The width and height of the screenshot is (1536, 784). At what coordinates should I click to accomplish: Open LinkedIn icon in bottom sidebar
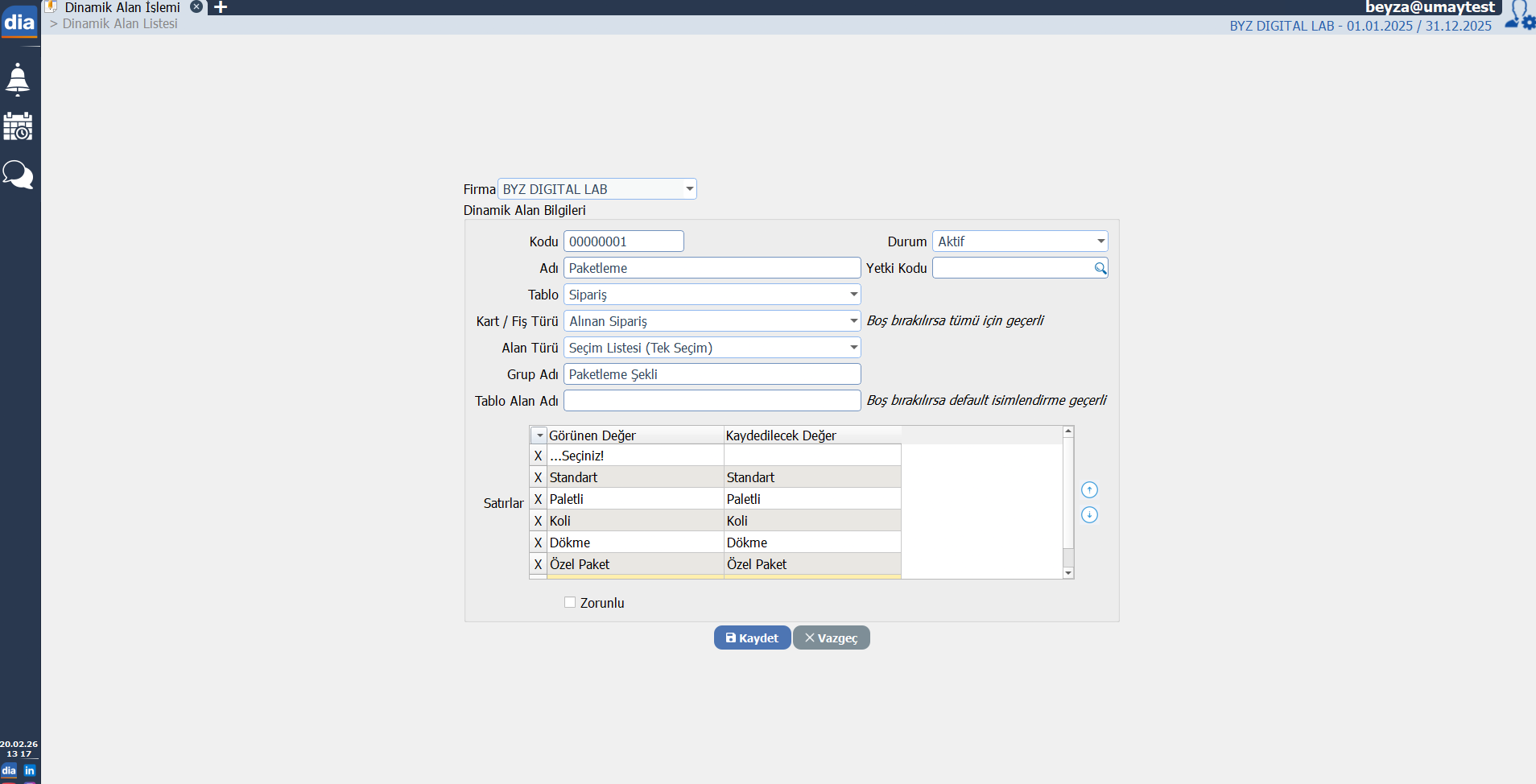click(30, 770)
